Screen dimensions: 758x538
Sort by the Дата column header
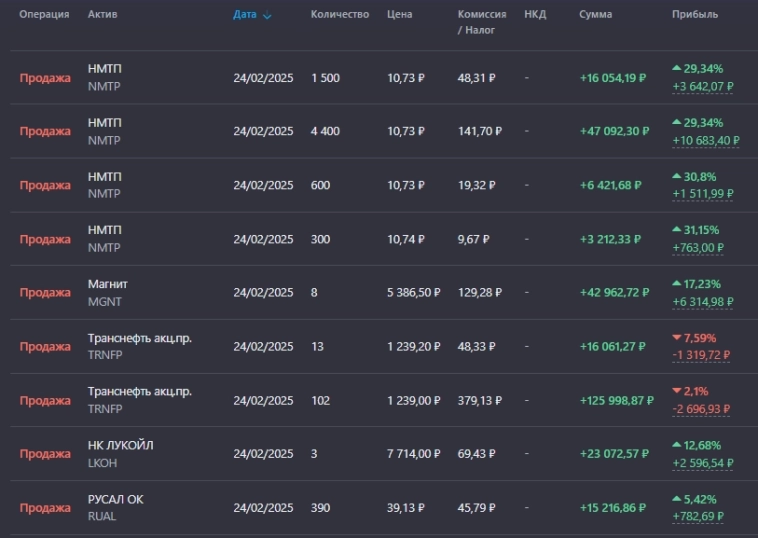pyautogui.click(x=245, y=15)
